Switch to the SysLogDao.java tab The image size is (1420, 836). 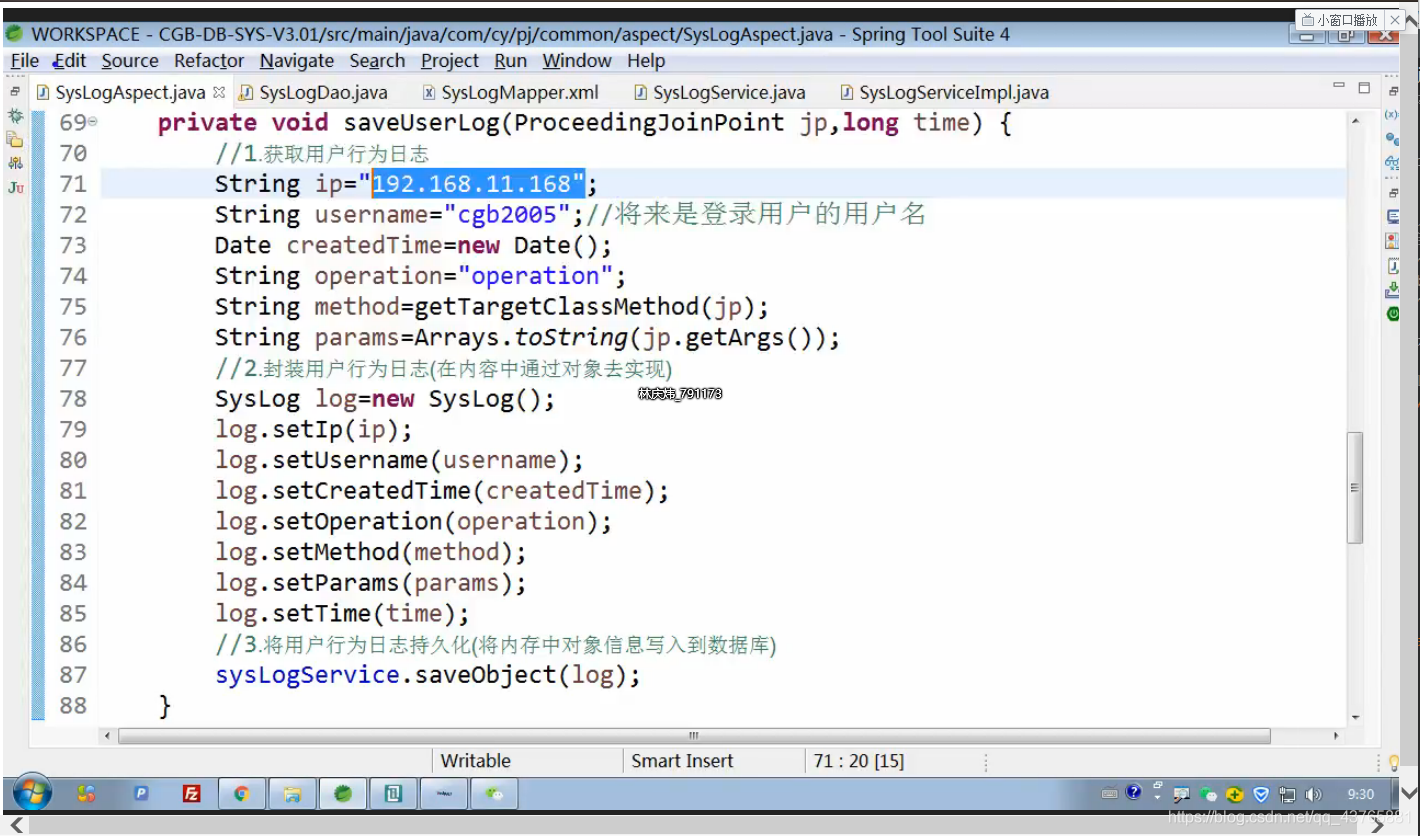314,93
